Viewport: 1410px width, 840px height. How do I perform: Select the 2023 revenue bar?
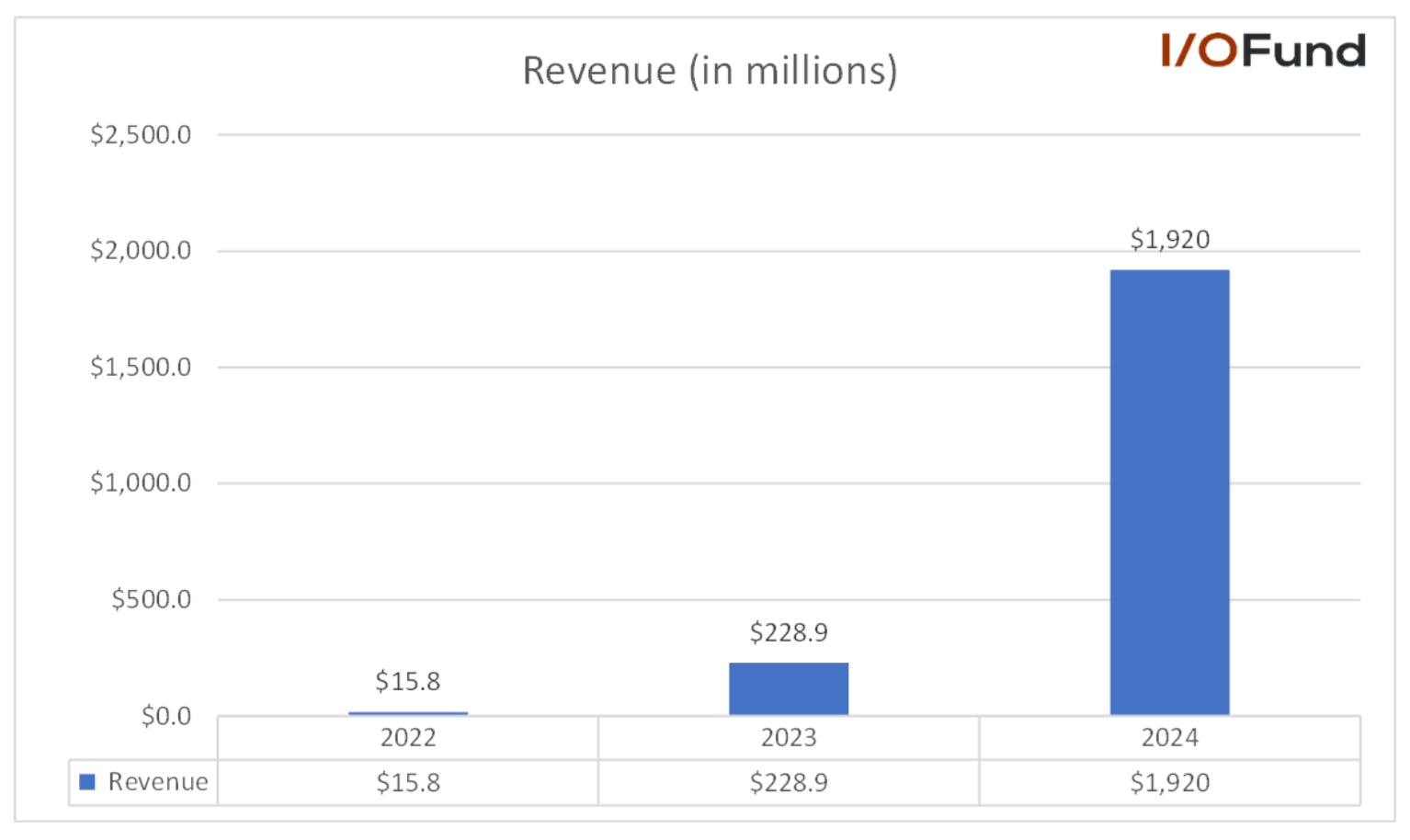click(789, 688)
